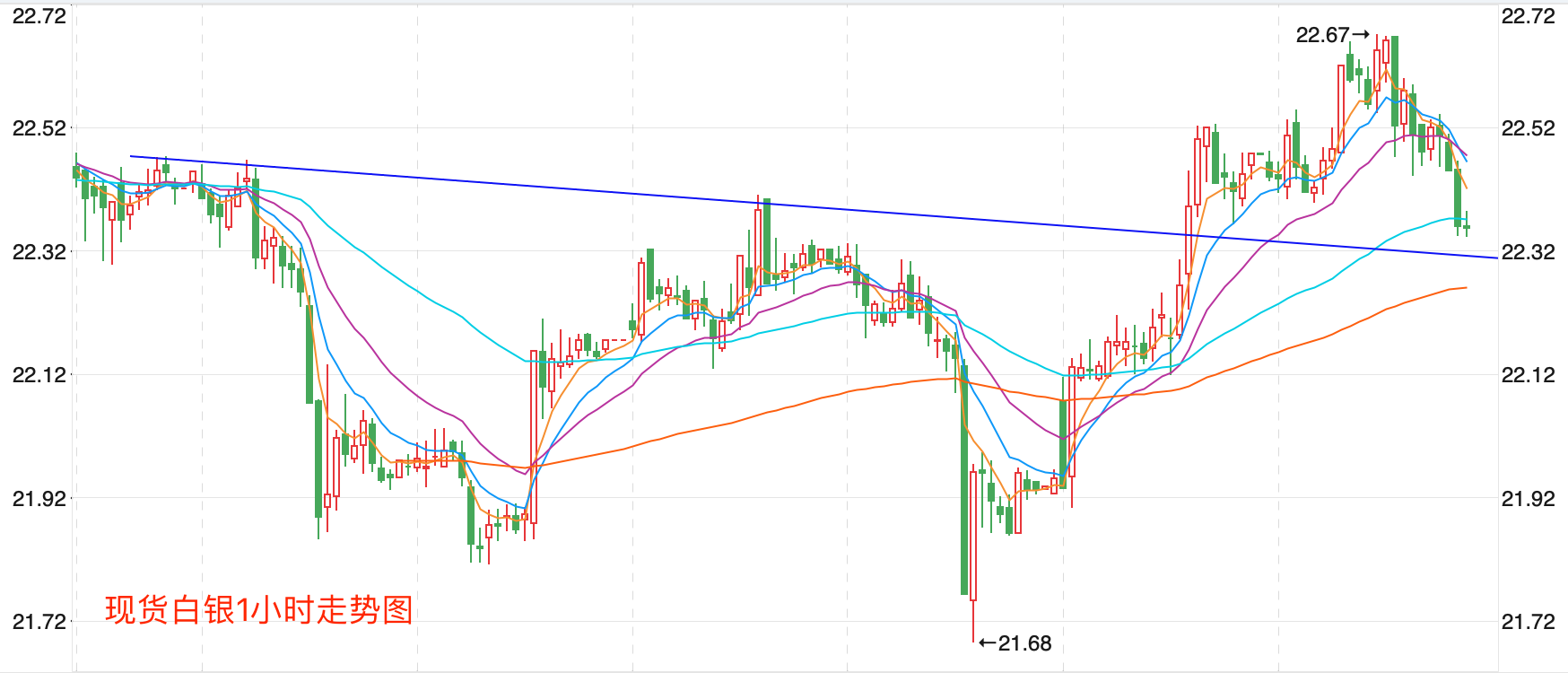Screen dimensions: 1568x673
Task: Click the left start of blue trendline
Action: 133,157
